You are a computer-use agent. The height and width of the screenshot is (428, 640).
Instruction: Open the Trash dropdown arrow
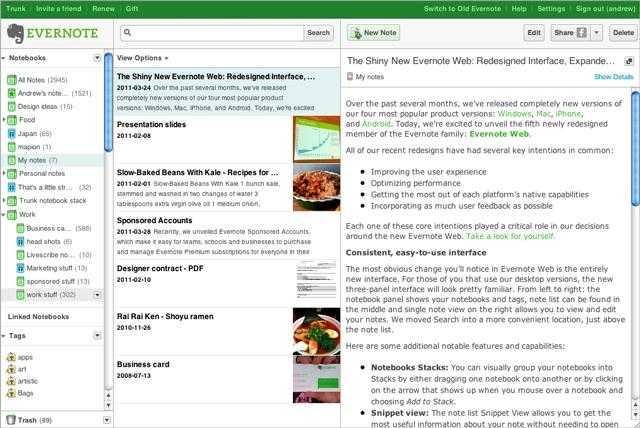pyautogui.click(x=107, y=420)
